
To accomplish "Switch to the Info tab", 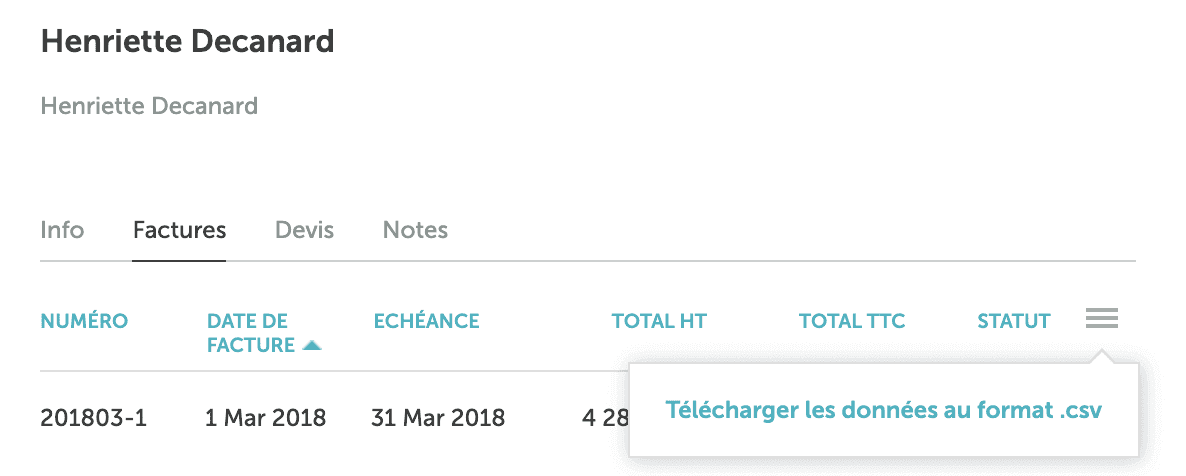I will (x=62, y=230).
